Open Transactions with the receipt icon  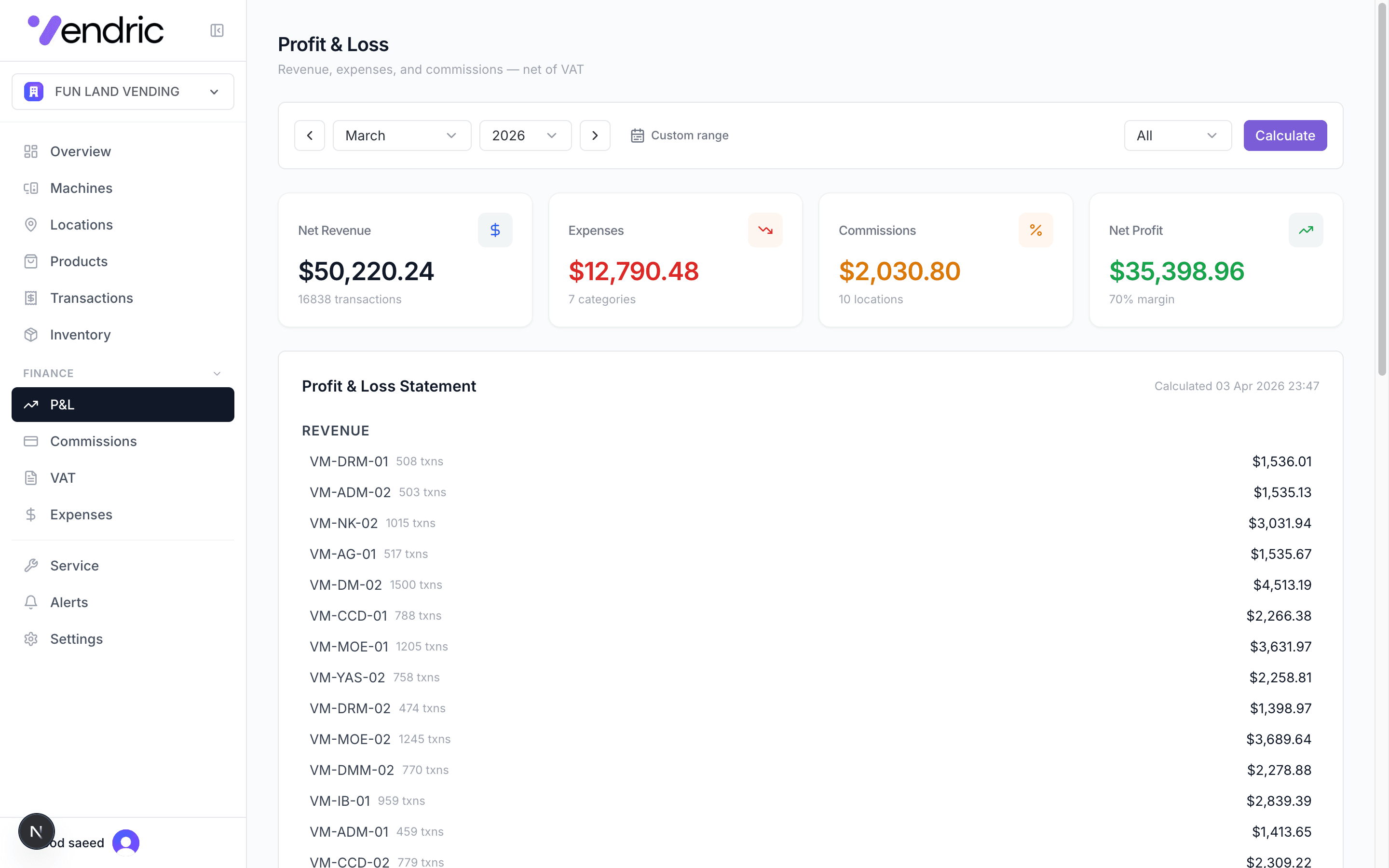coord(31,298)
